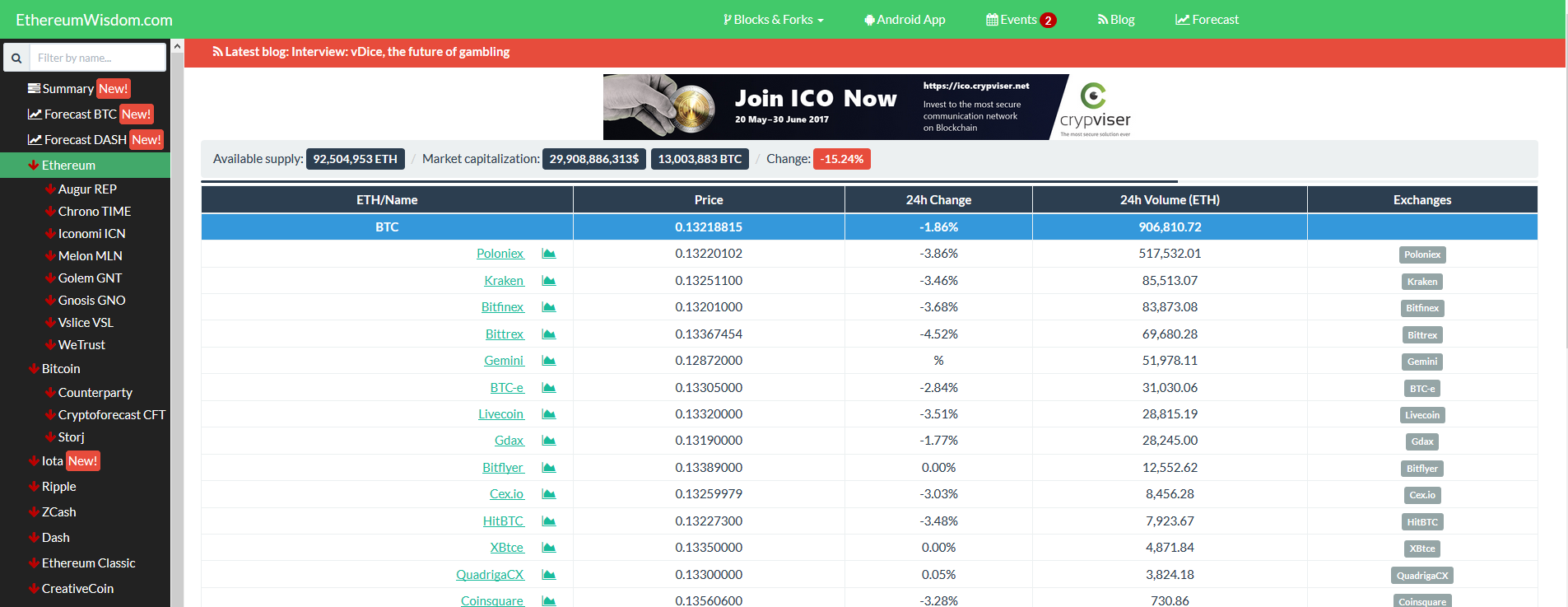Click the red arrow beside Ripple
Viewport: 1568px width, 607px height.
click(x=34, y=486)
